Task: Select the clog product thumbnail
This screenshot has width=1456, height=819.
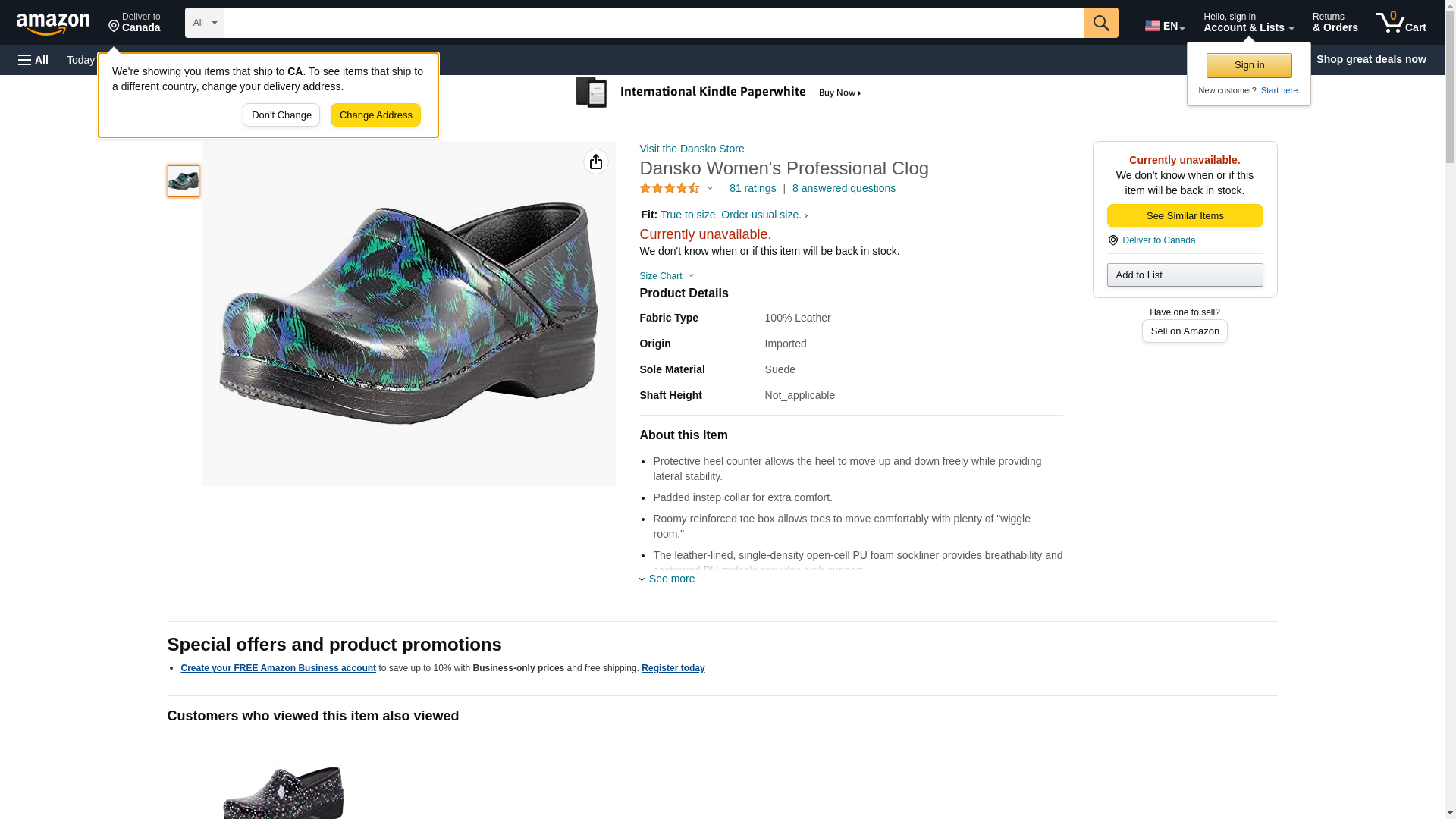Action: tap(184, 181)
